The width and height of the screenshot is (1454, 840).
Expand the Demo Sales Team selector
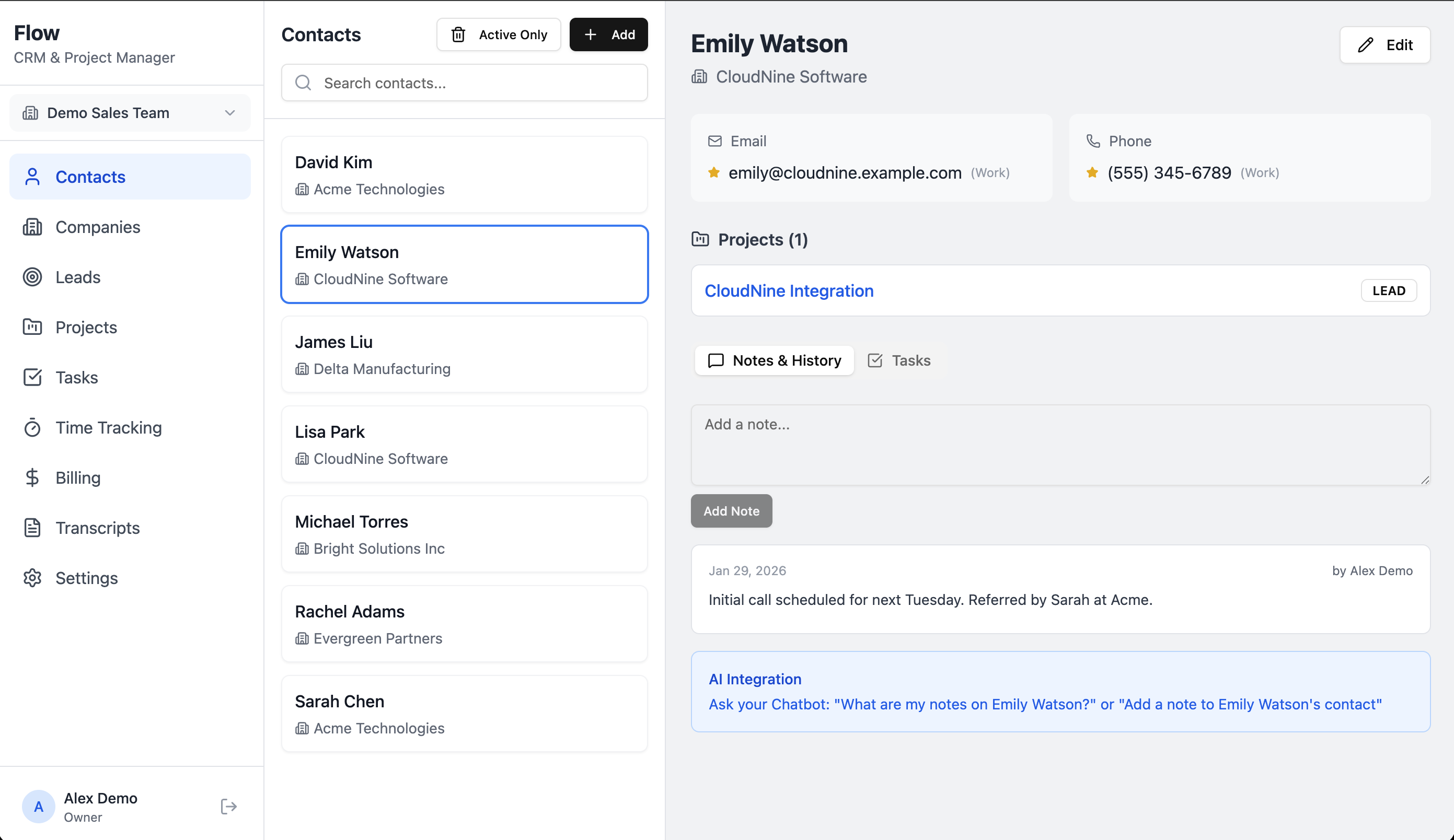tap(230, 112)
